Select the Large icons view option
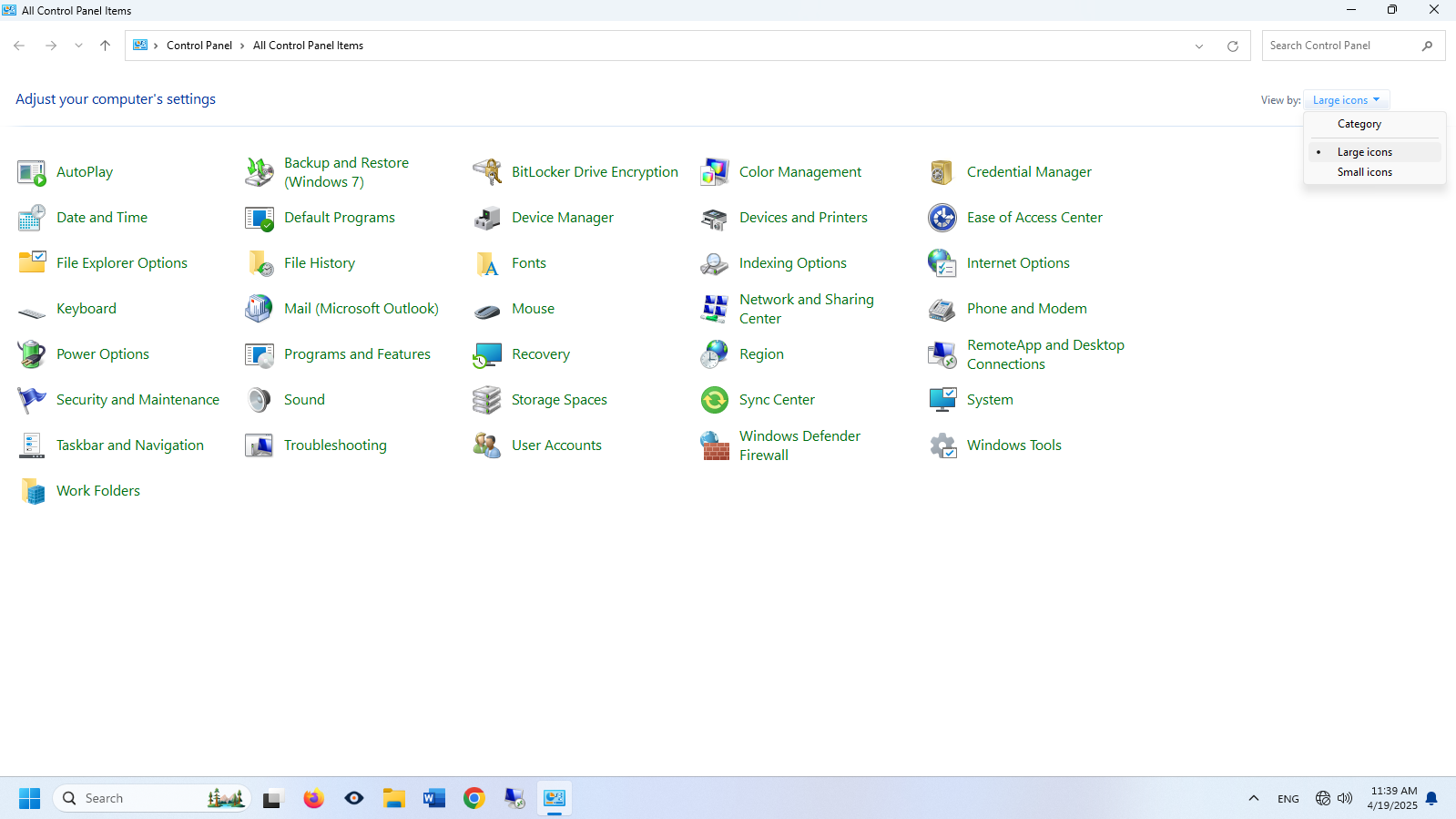 [x=1364, y=152]
